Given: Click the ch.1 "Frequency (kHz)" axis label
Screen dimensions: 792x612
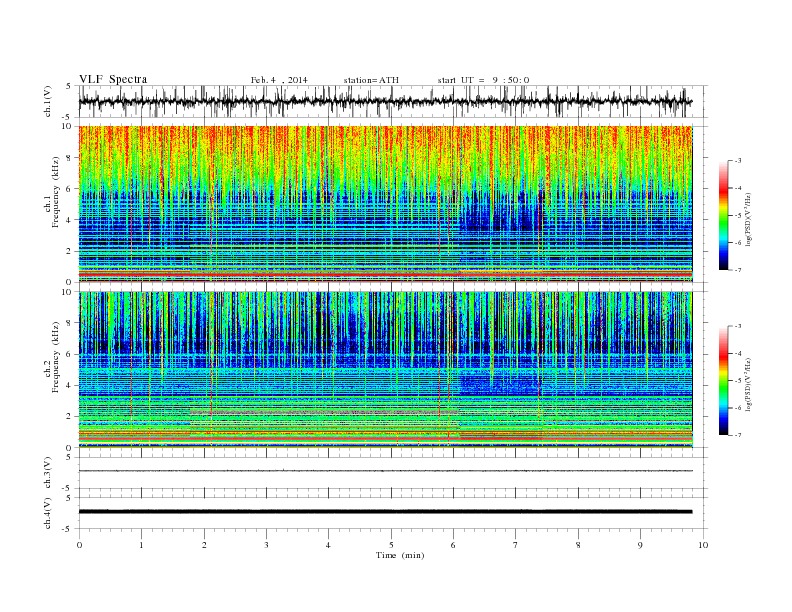Looking at the screenshot, I should (x=56, y=192).
